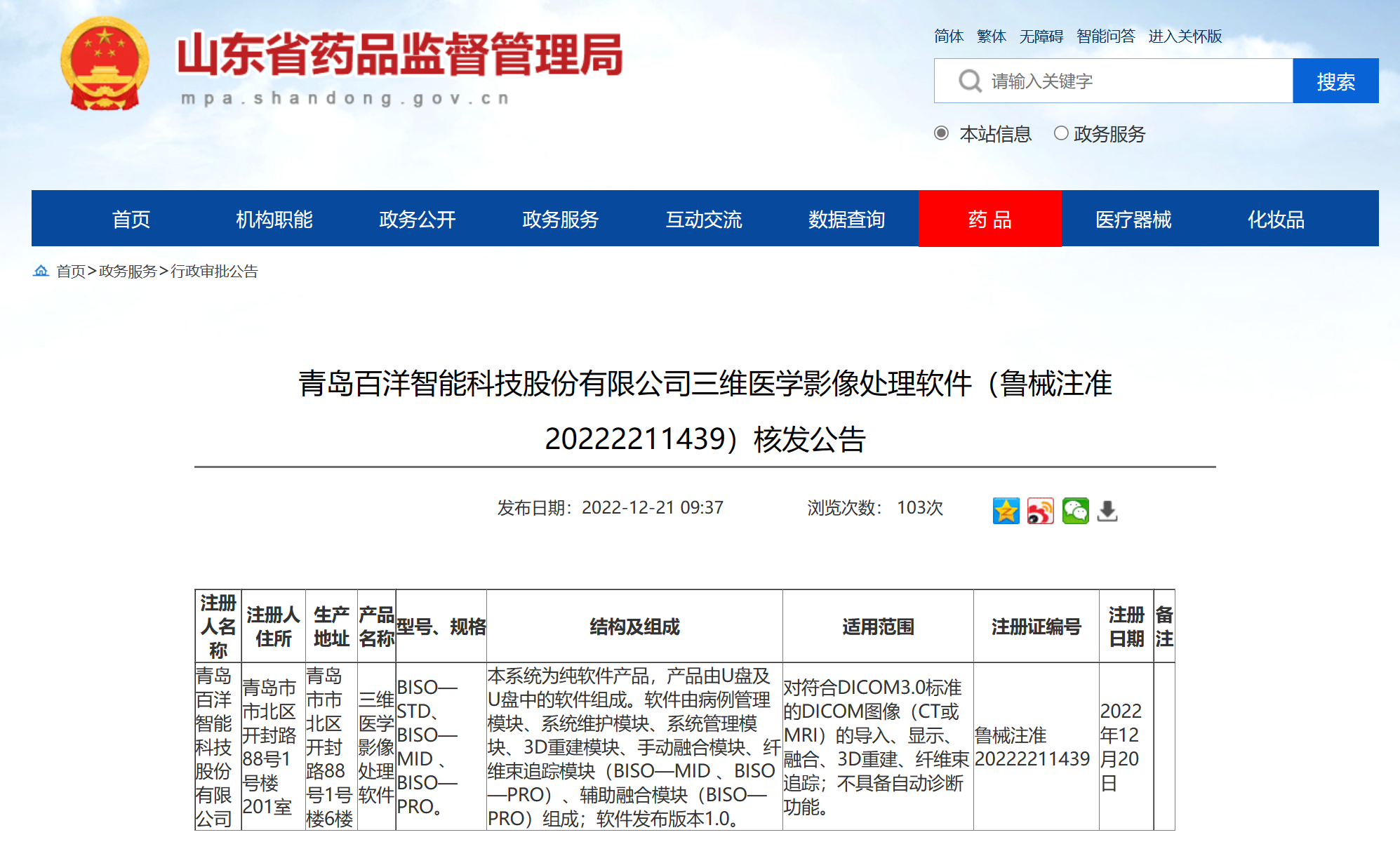Click 进入关怀版 link
This screenshot has width=1400, height=863.
click(x=1185, y=36)
